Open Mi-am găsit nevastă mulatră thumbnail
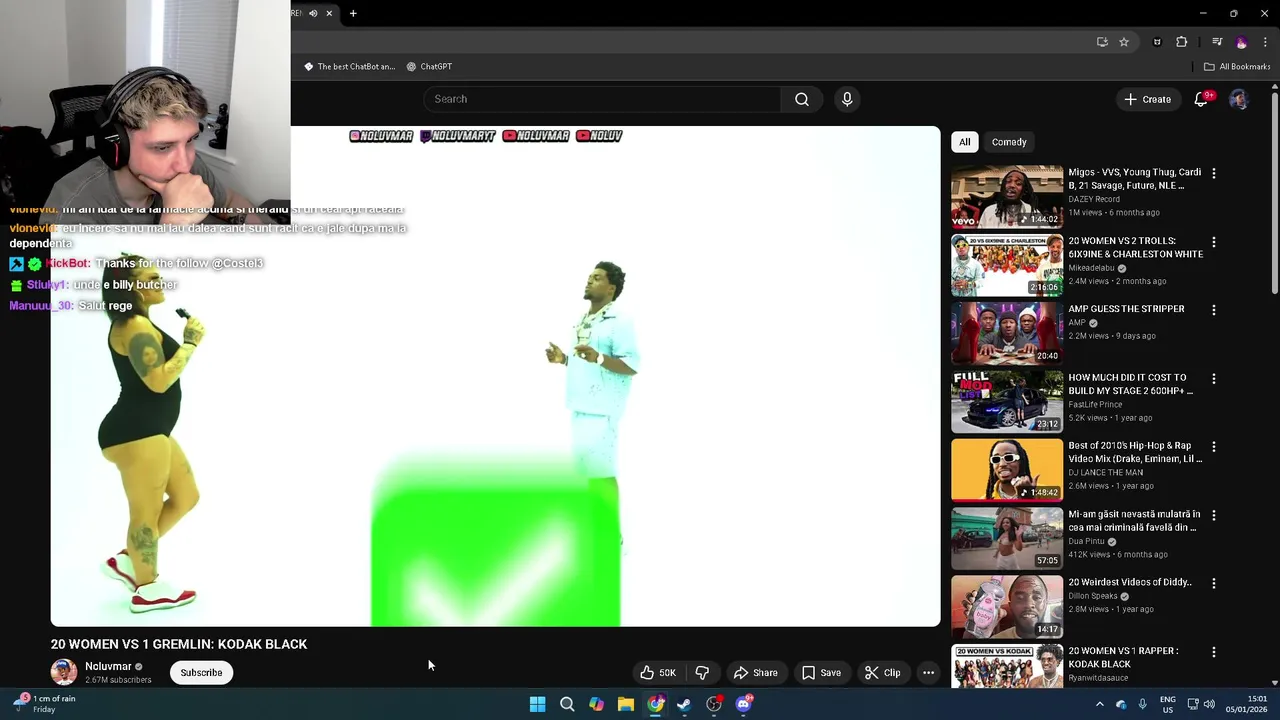 pyautogui.click(x=1007, y=538)
